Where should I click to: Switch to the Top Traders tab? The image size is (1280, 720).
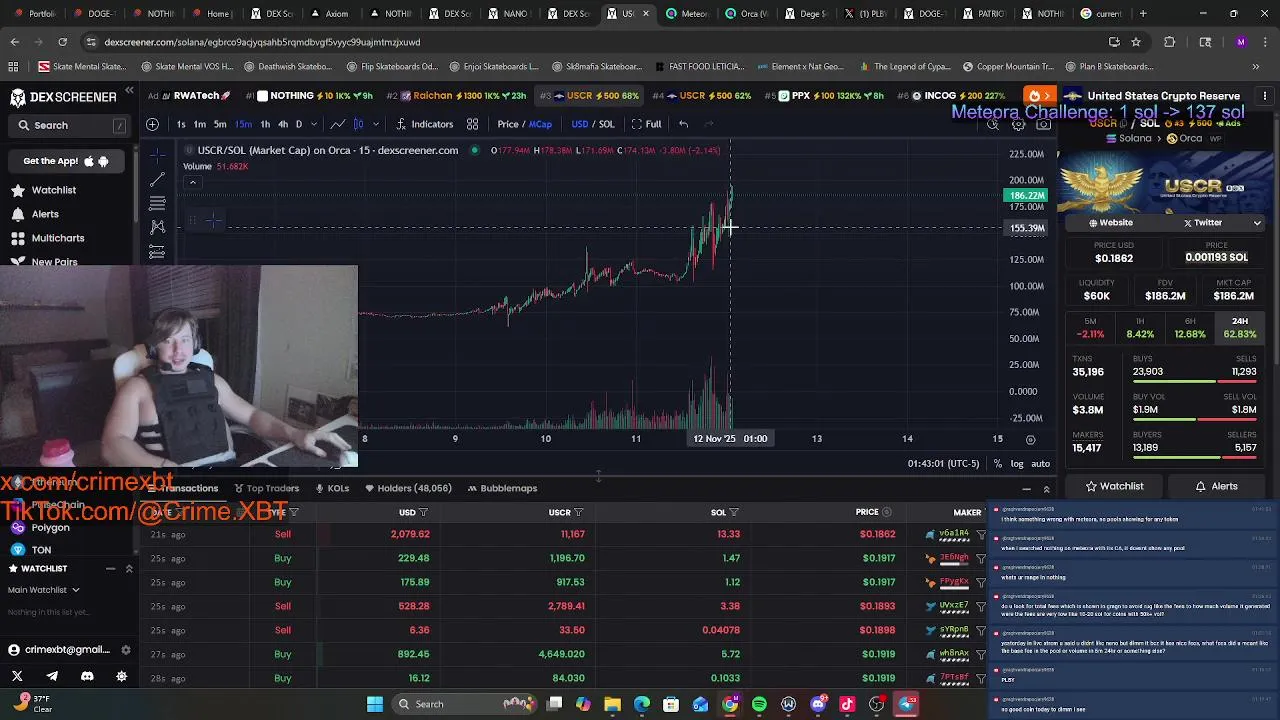click(x=266, y=488)
